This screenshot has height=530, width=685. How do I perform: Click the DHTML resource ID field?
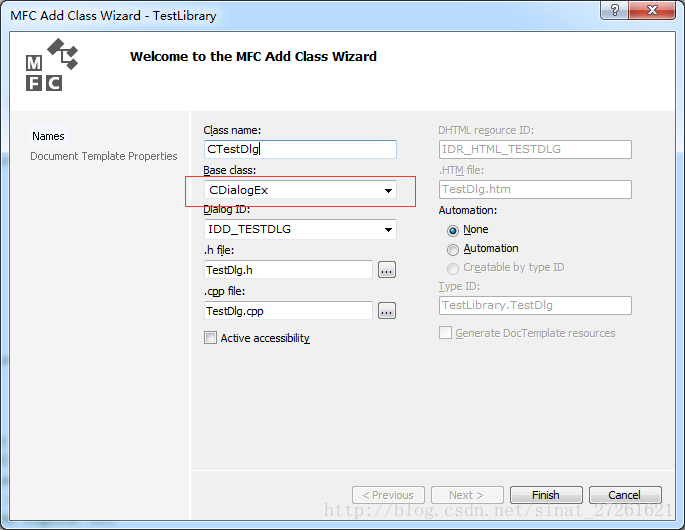click(x=535, y=149)
